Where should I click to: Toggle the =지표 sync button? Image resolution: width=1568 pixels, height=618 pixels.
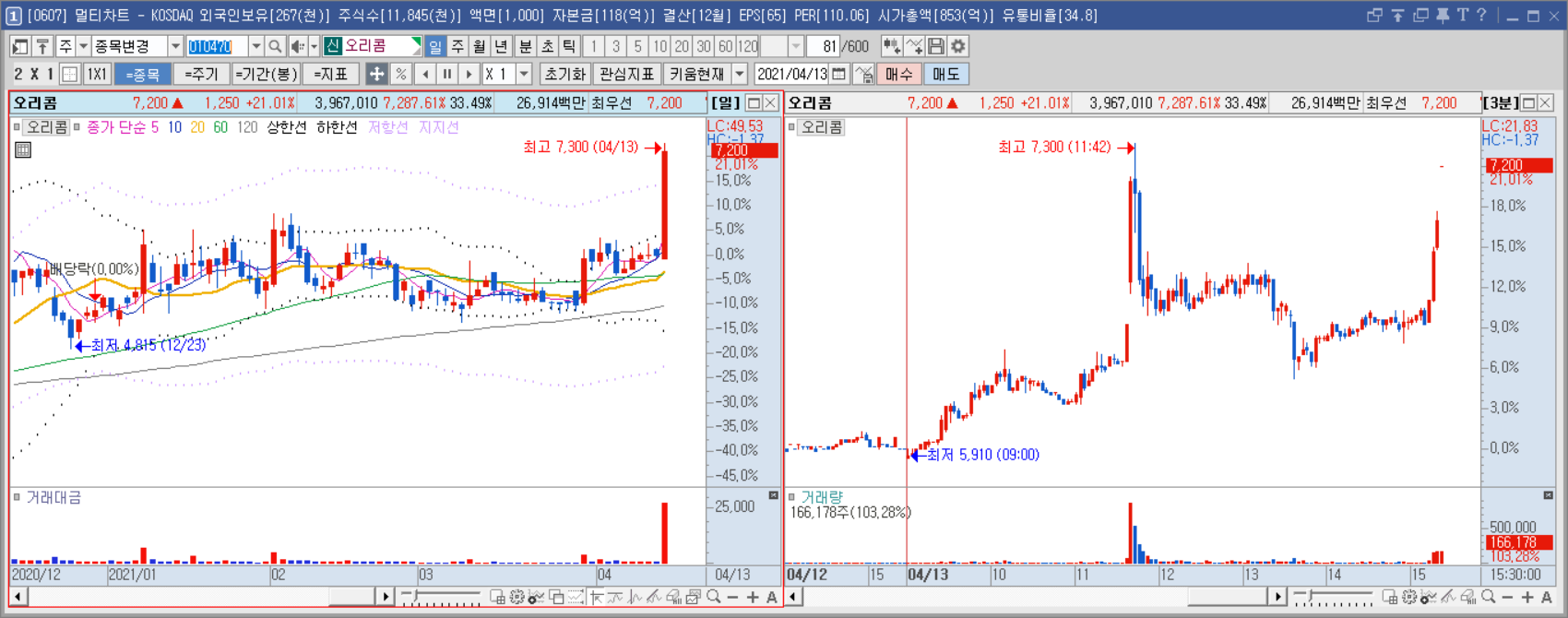[331, 74]
